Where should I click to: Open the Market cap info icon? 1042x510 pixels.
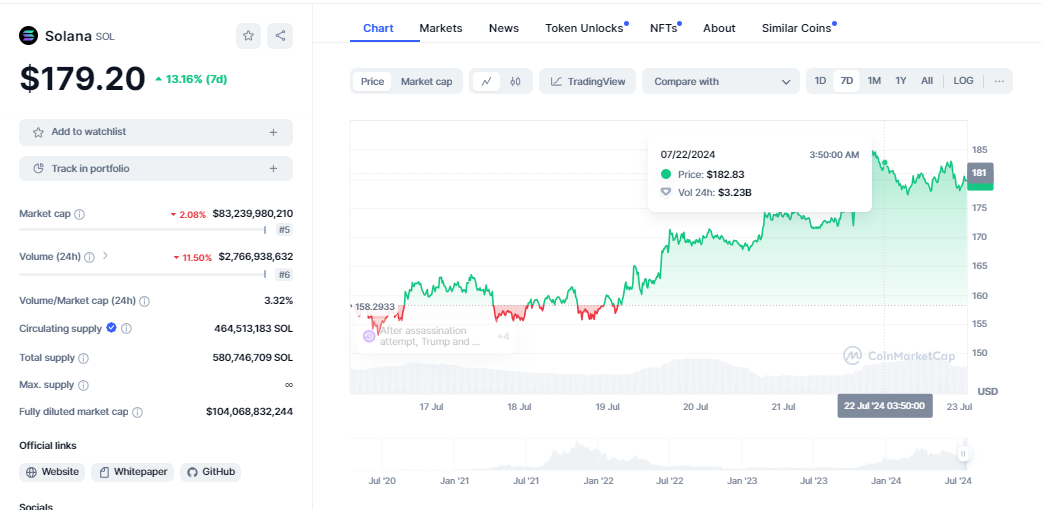point(80,214)
